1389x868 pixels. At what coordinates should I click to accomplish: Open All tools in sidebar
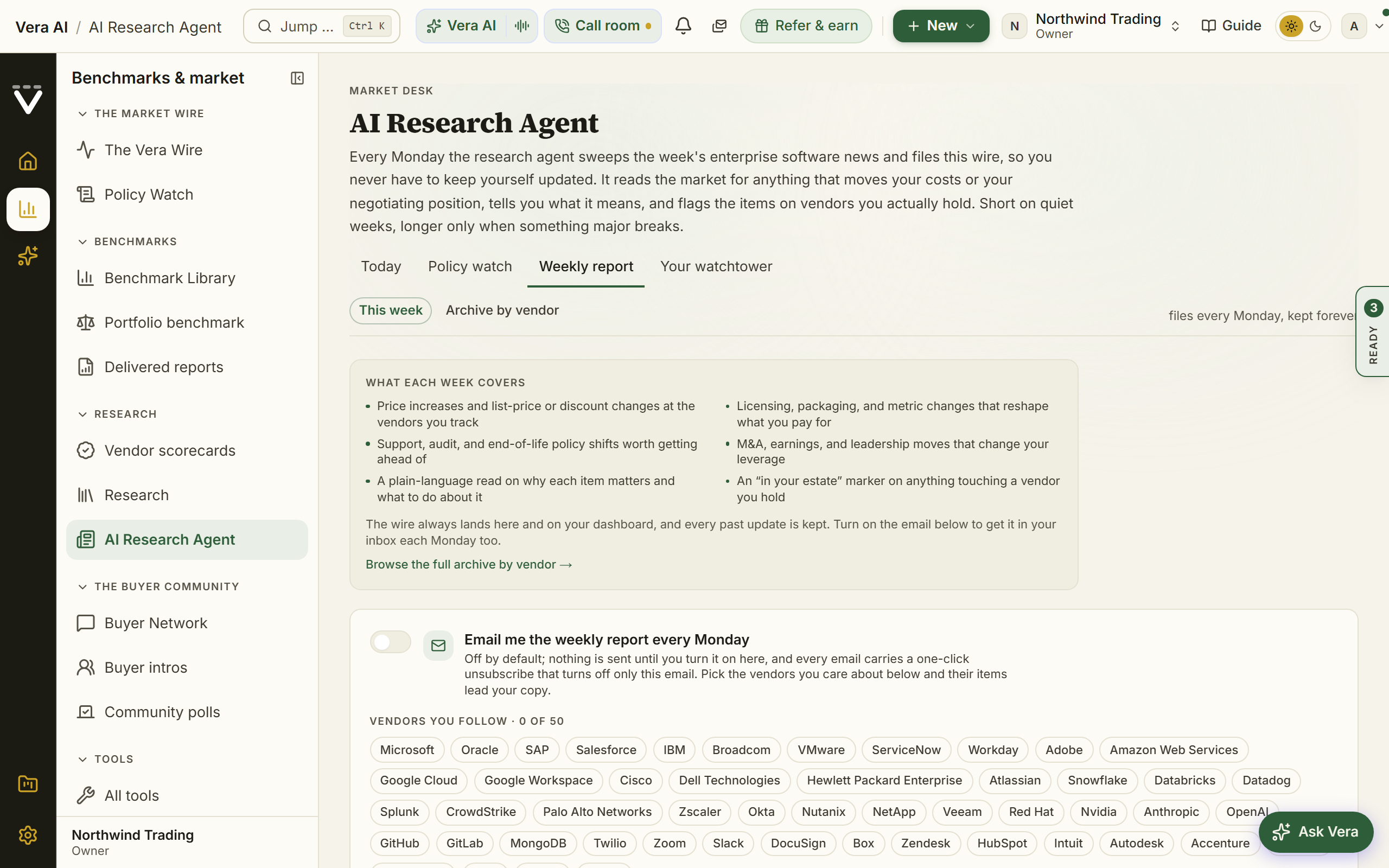click(187, 796)
